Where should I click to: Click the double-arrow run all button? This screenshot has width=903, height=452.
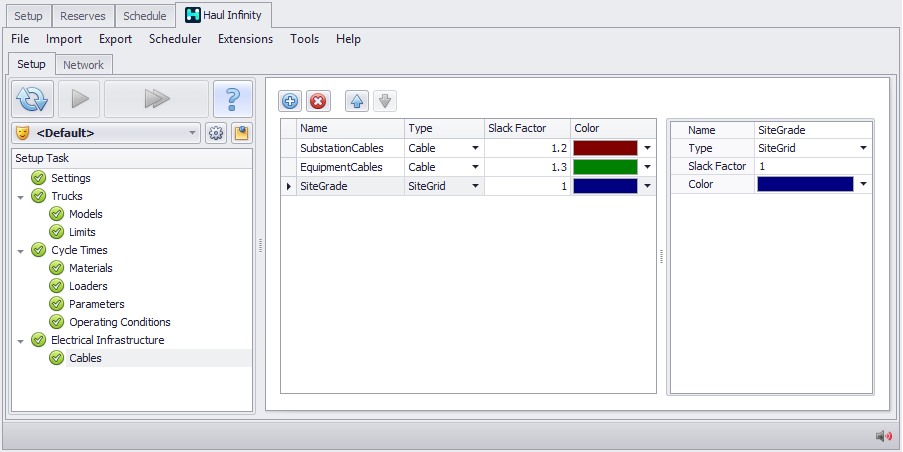(x=156, y=99)
